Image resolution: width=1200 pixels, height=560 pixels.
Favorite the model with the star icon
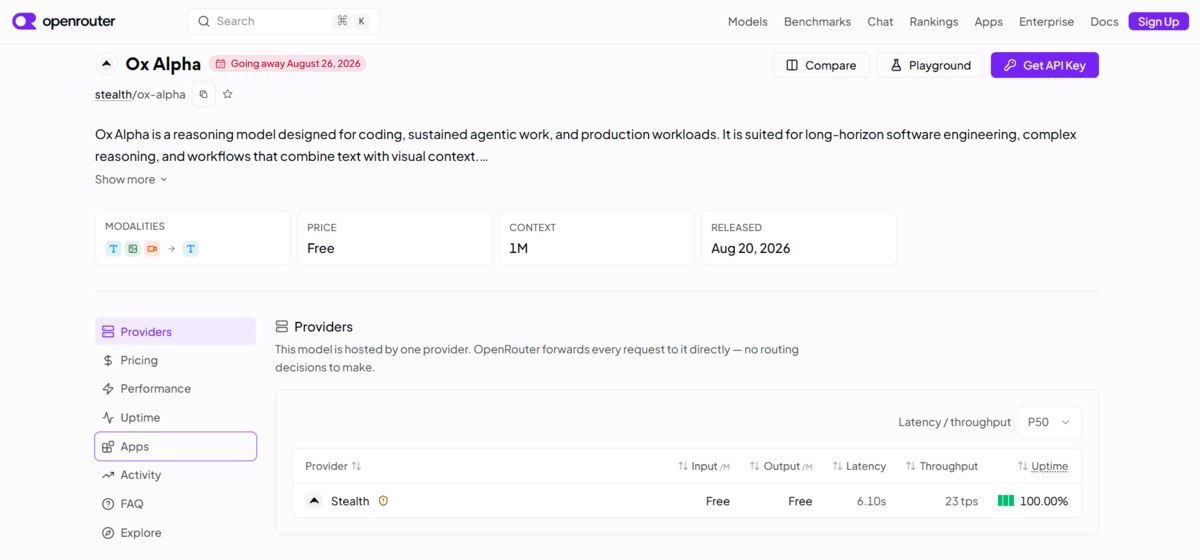tap(228, 94)
